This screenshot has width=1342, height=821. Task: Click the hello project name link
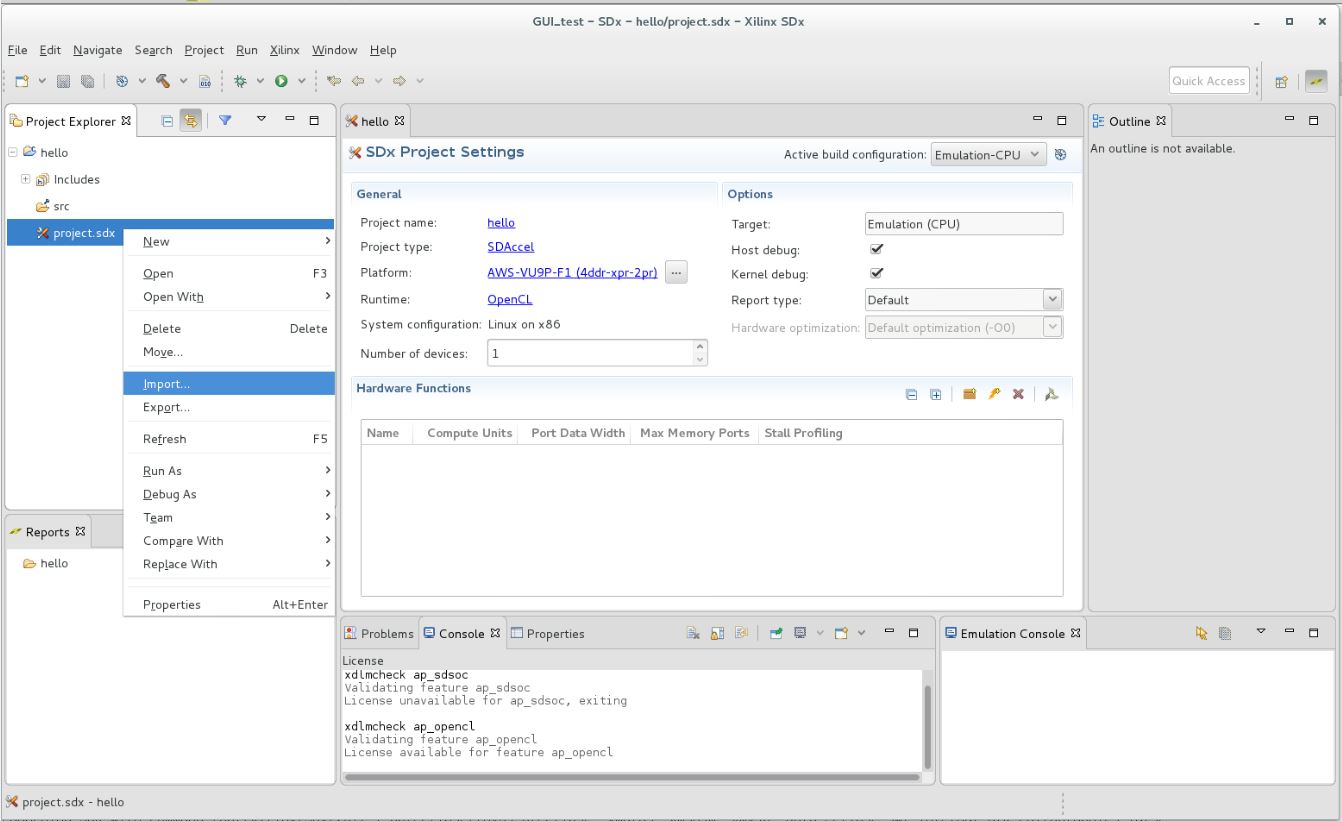tap(501, 224)
